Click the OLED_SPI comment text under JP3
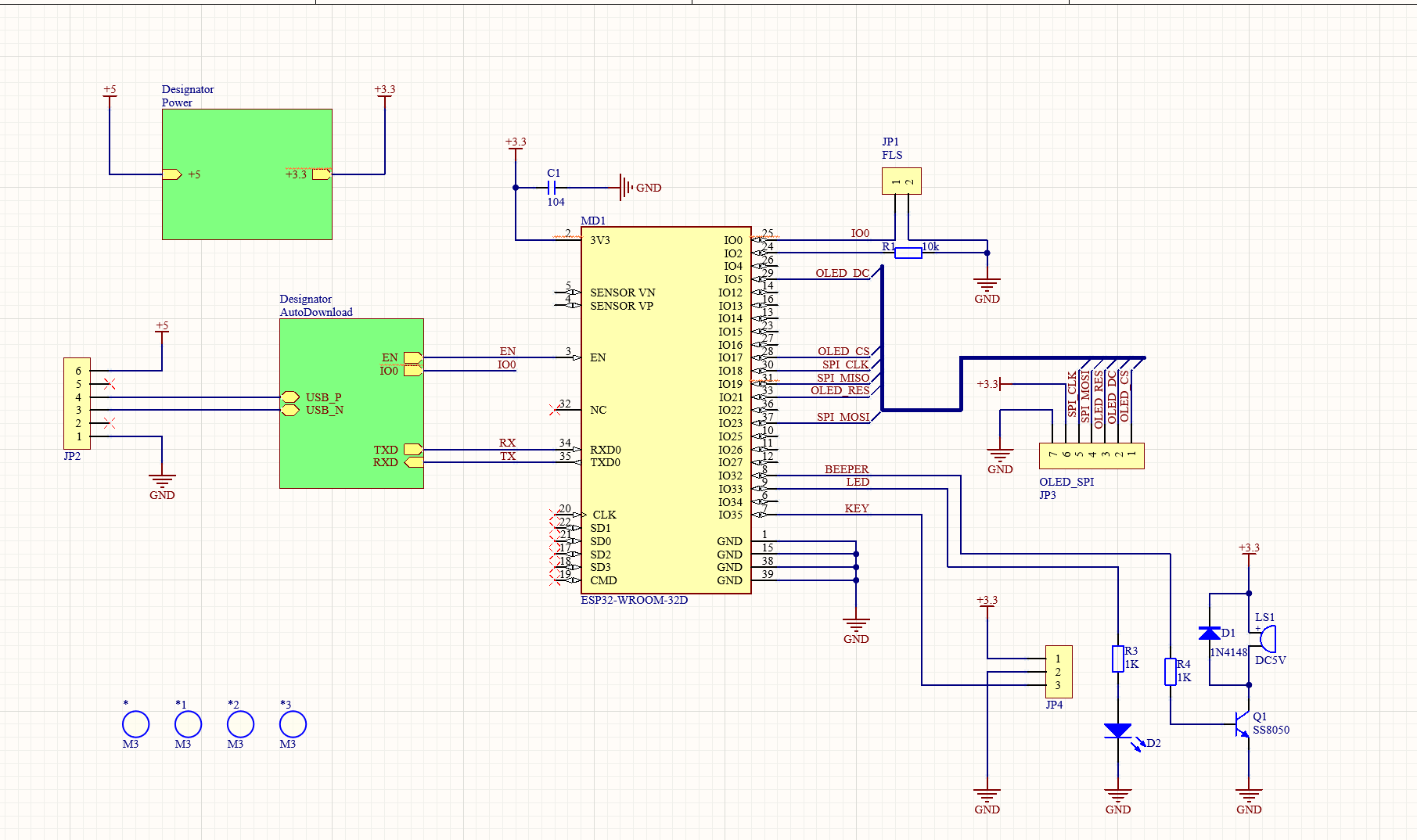This screenshot has width=1417, height=840. coord(1066,482)
